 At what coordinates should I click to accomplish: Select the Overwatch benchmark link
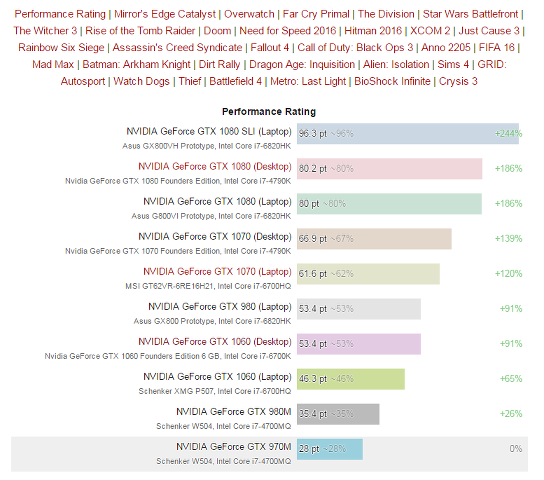point(249,14)
